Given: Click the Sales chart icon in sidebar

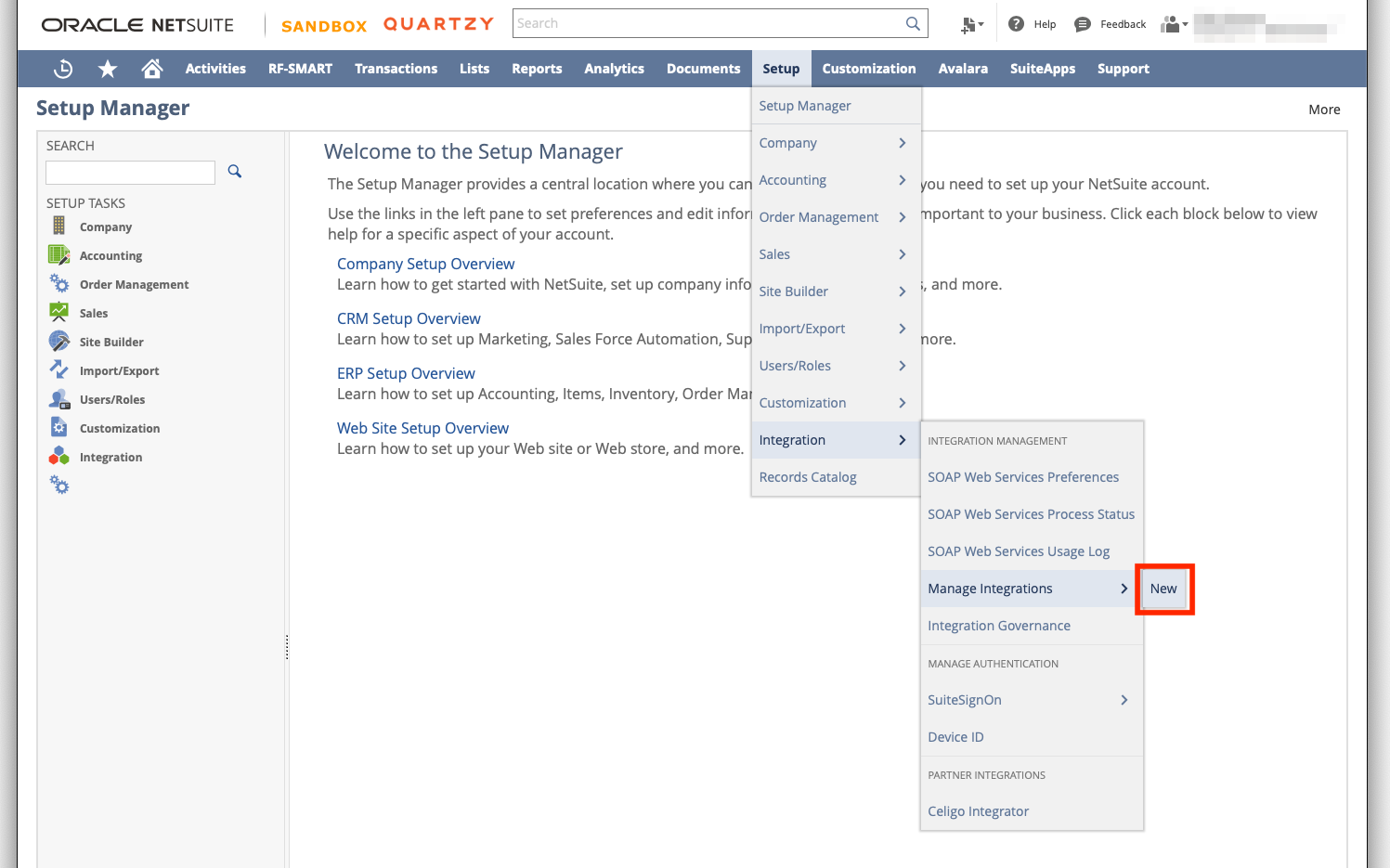Looking at the screenshot, I should pyautogui.click(x=58, y=312).
